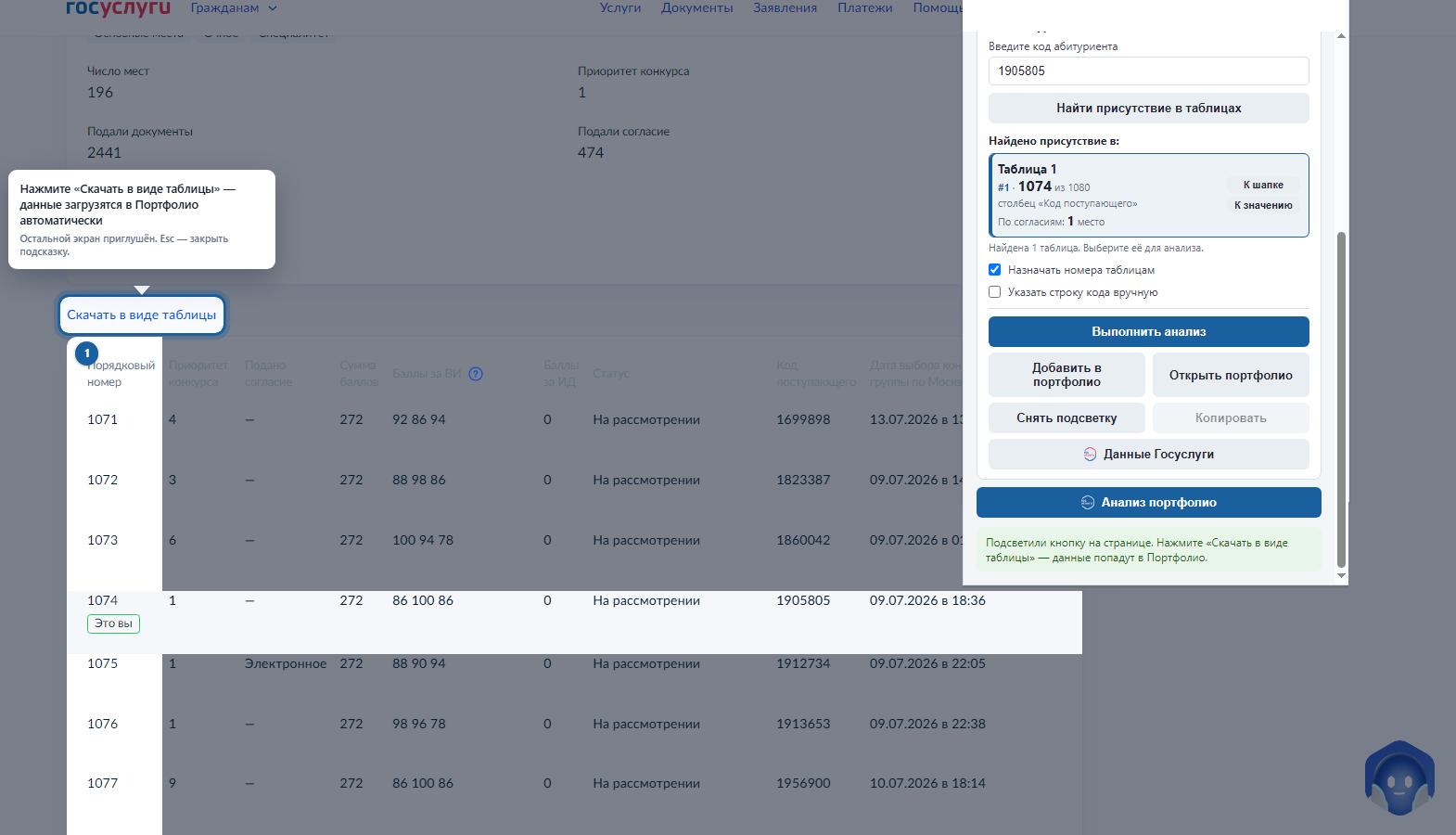Screen dimensions: 1456x835
Task: Select the «Платежи» menu item
Action: [865, 8]
